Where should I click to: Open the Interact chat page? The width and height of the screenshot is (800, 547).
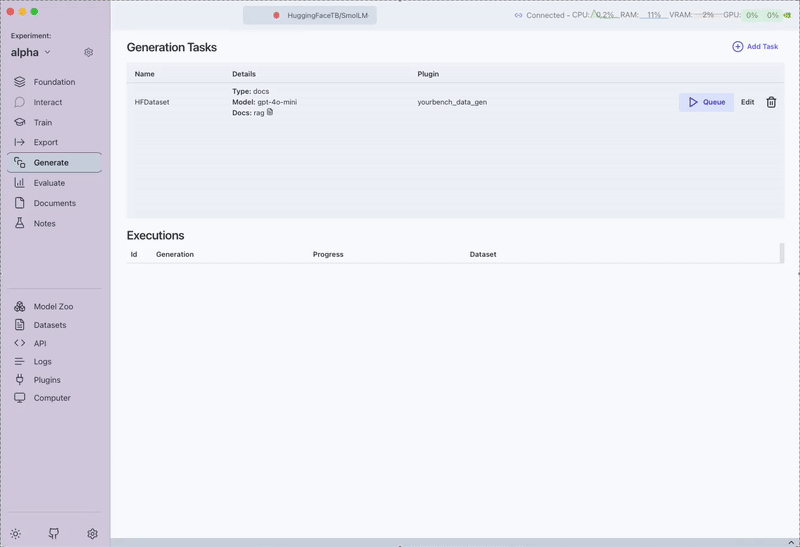47,102
